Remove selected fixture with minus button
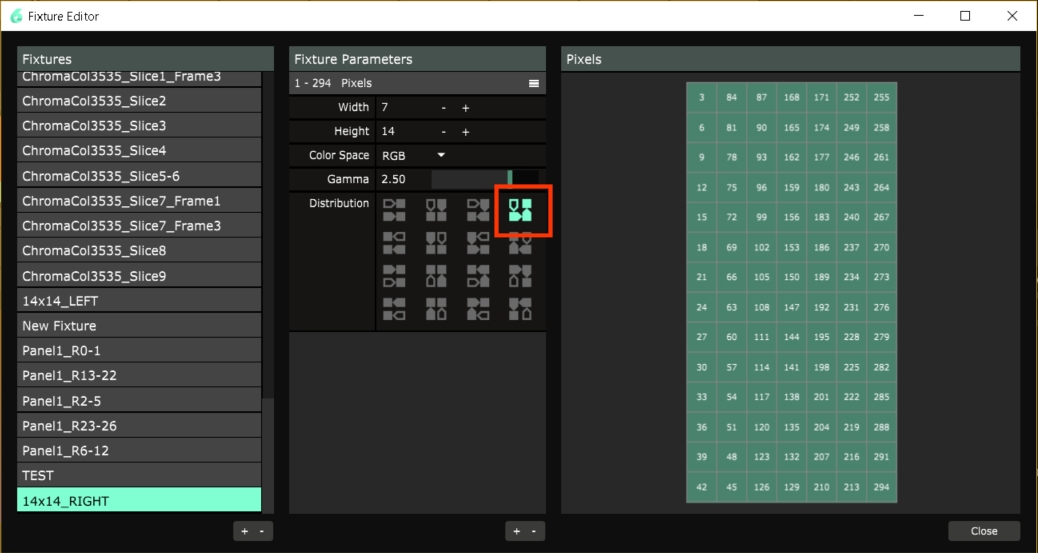This screenshot has width=1038, height=553. coord(261,531)
